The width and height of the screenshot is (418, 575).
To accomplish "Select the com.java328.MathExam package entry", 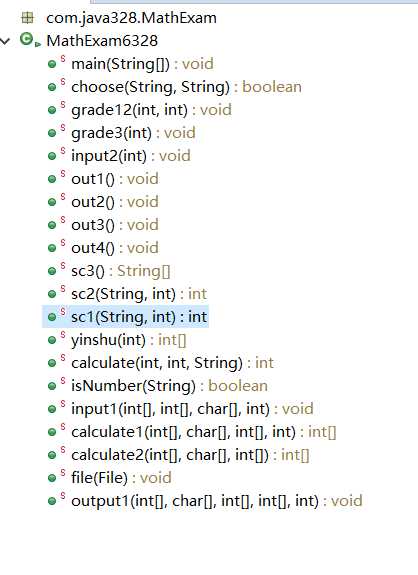I will (x=131, y=18).
